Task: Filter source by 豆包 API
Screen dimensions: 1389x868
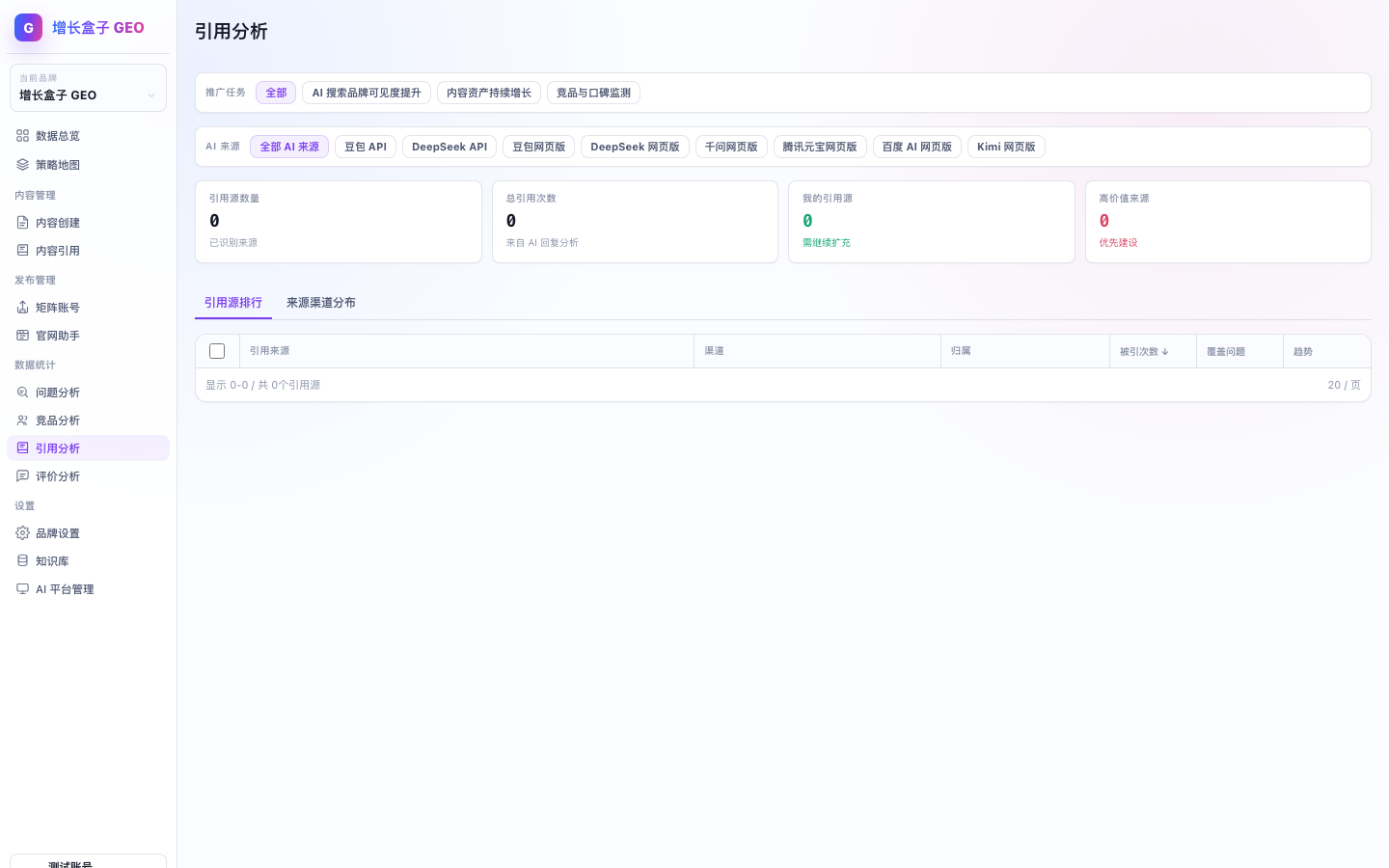Action: point(366,147)
